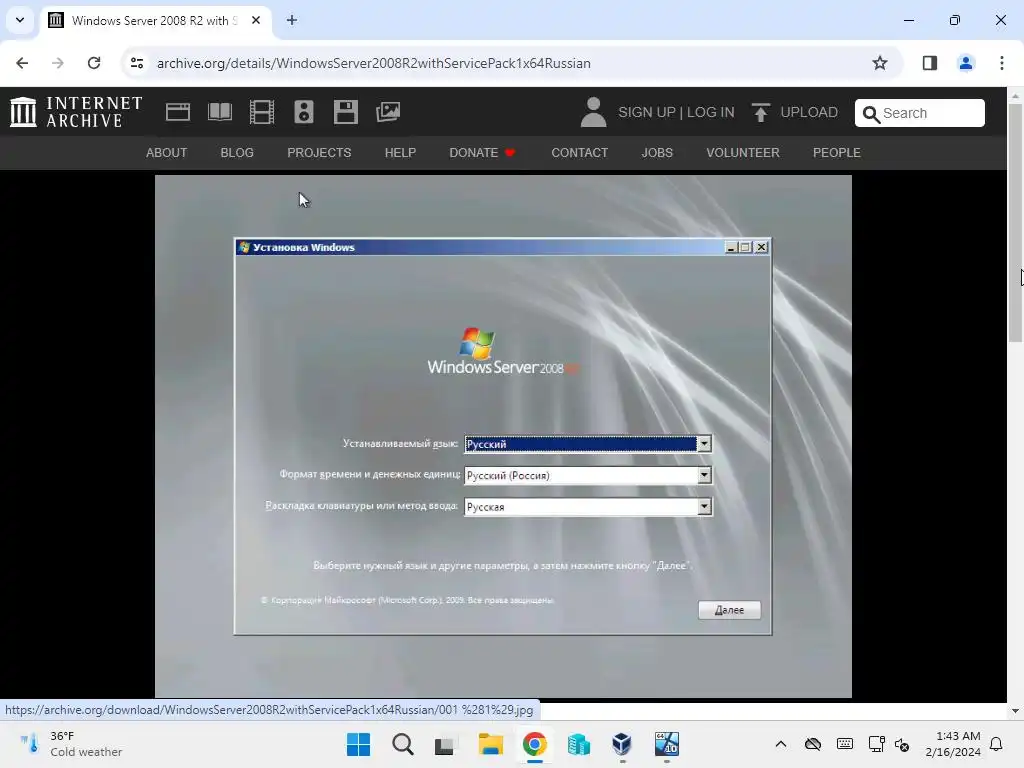Screen dimensions: 1024x768
Task: View site information icon in address bar
Action: click(137, 63)
